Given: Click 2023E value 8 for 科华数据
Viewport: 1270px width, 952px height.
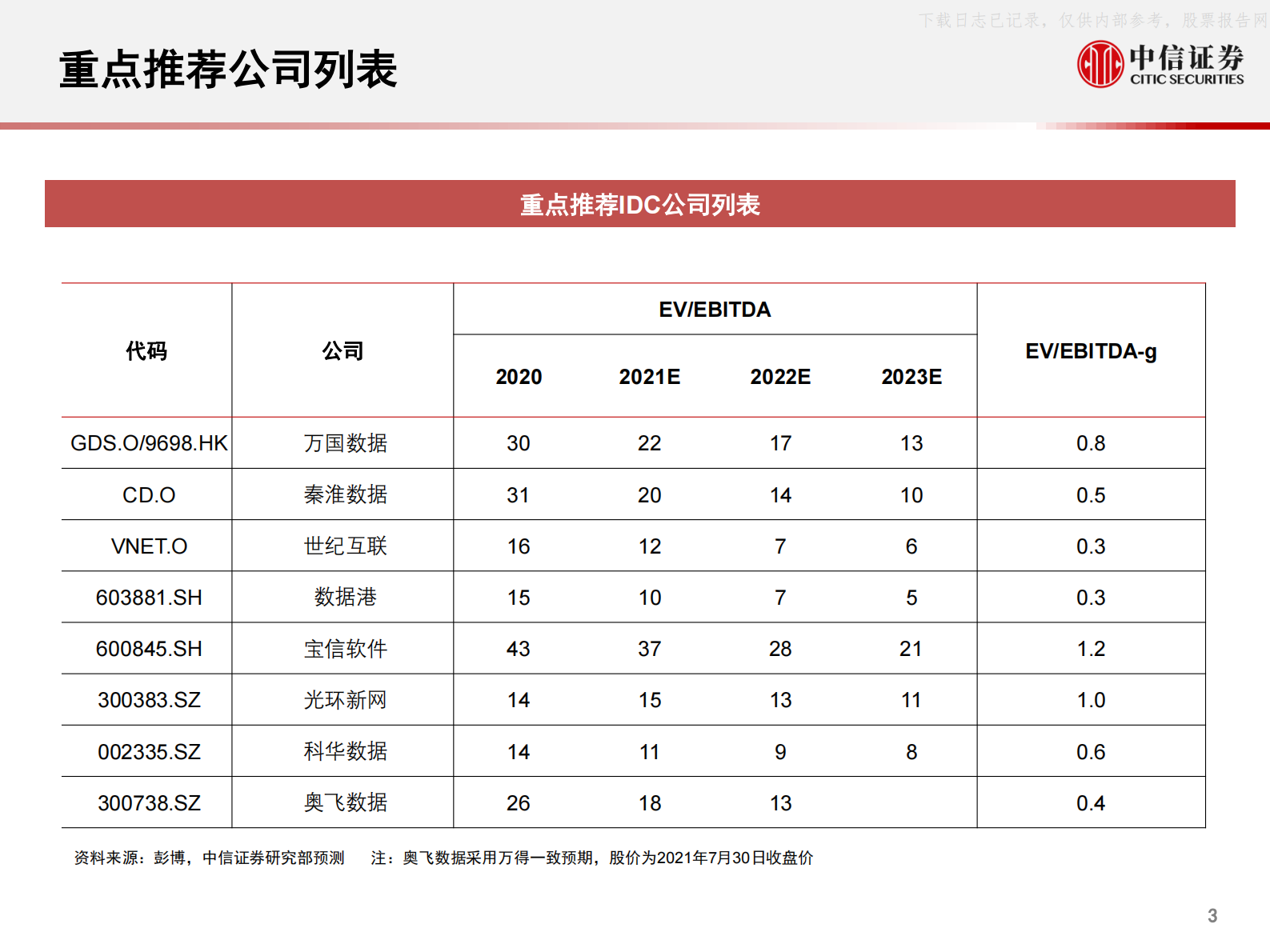Looking at the screenshot, I should [911, 752].
